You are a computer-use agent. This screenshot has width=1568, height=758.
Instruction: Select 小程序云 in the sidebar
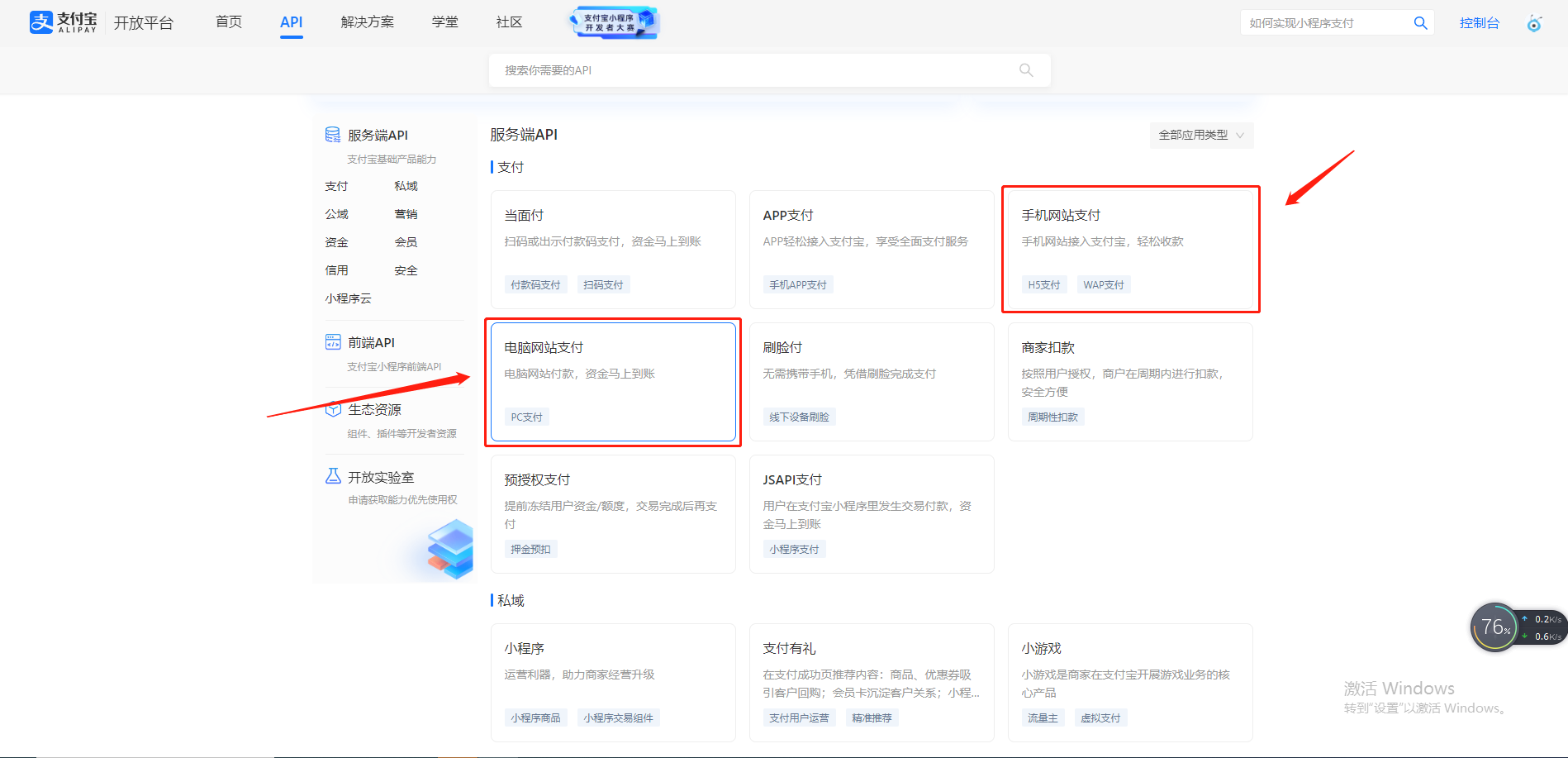pos(348,298)
